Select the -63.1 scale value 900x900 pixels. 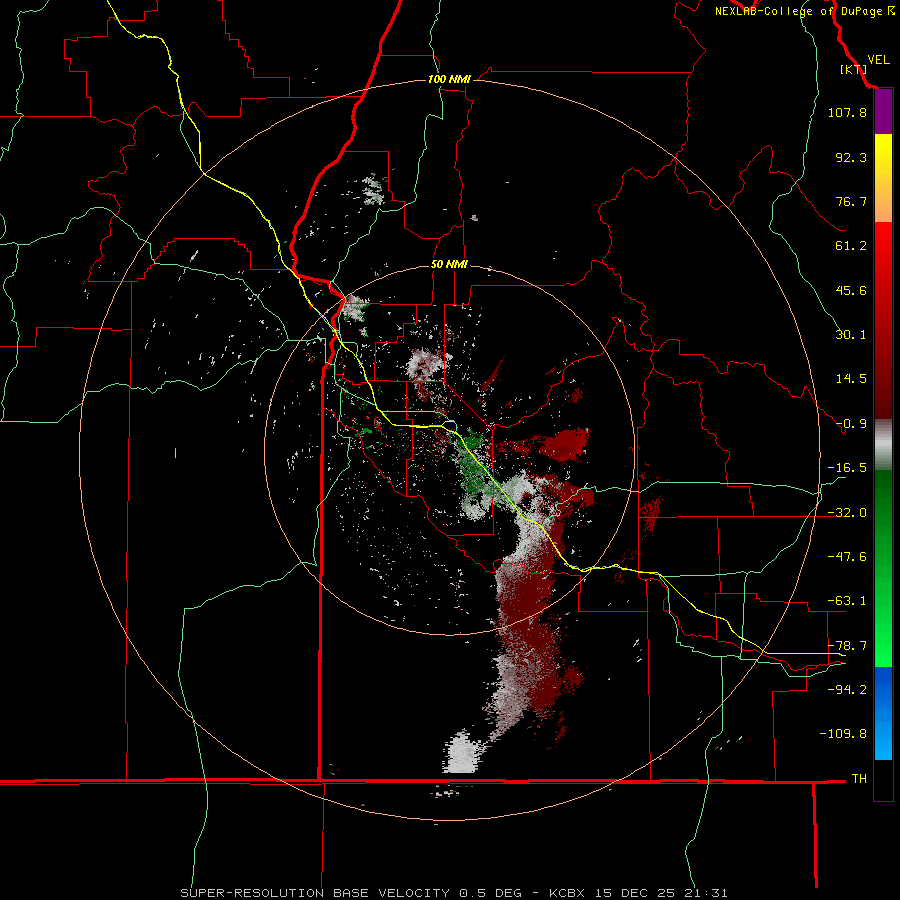tap(847, 601)
